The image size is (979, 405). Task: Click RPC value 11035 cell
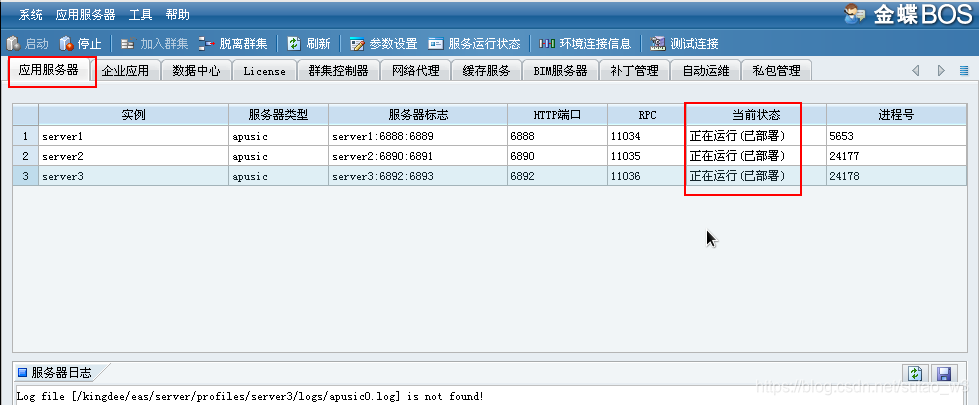[x=647, y=156]
